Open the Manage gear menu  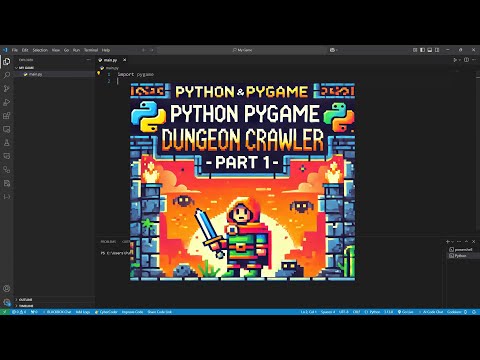pyautogui.click(x=7, y=302)
